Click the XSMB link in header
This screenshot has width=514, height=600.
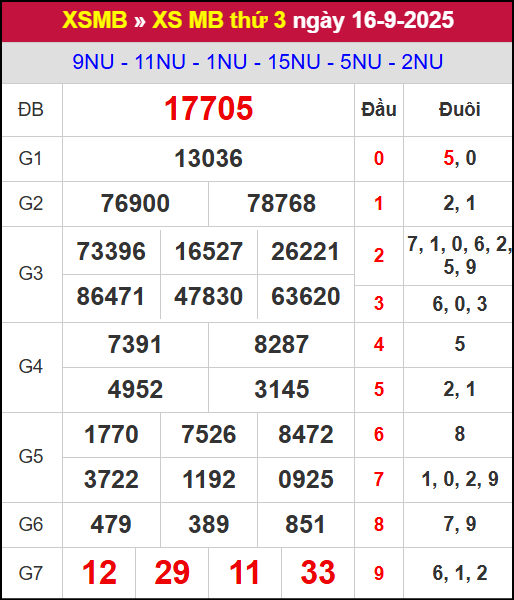click(x=95, y=20)
